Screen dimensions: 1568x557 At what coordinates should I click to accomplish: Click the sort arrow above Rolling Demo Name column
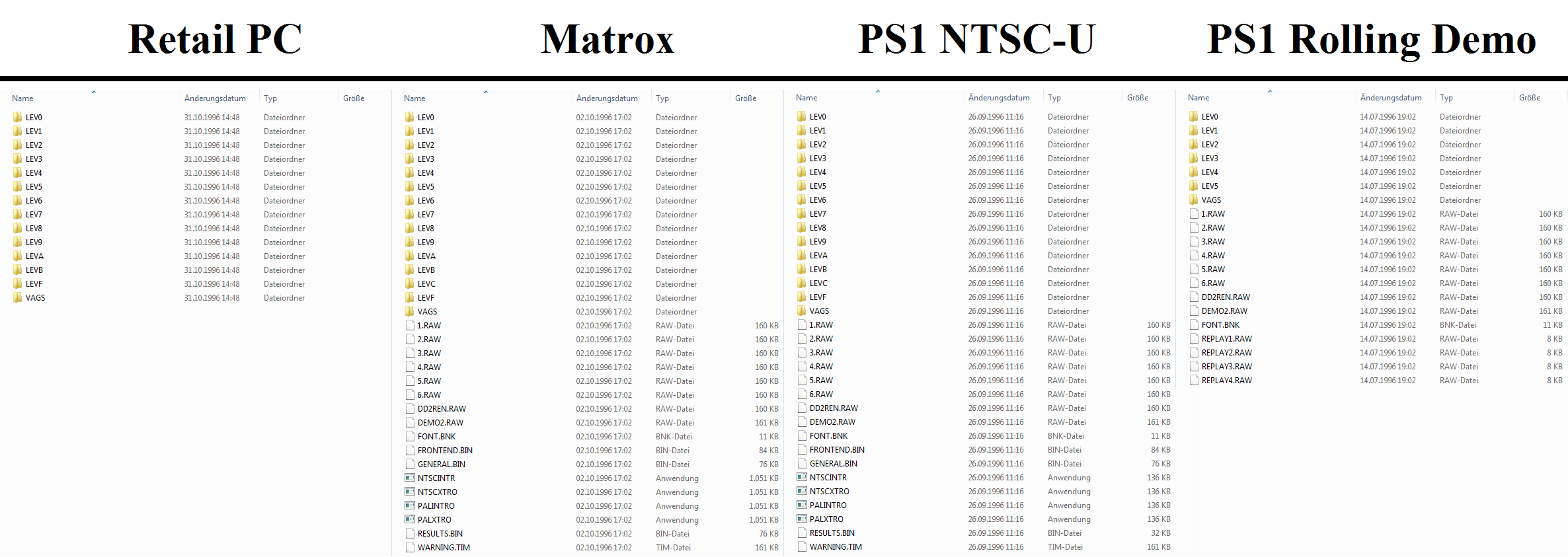point(1269,91)
